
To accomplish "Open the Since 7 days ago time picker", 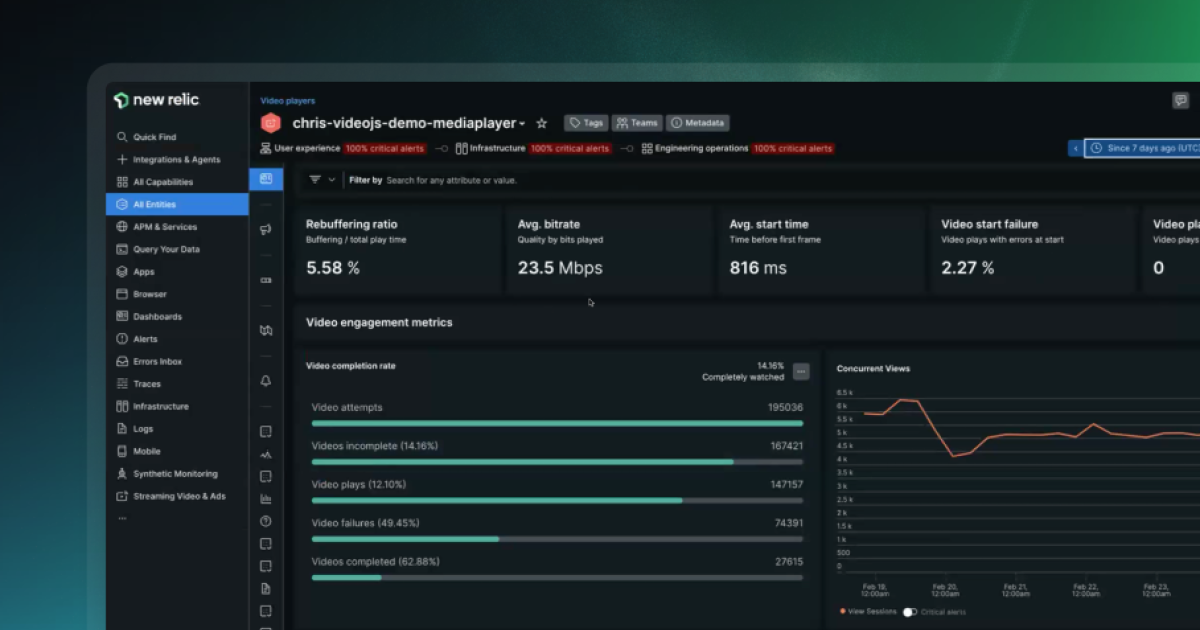I will 1150,147.
